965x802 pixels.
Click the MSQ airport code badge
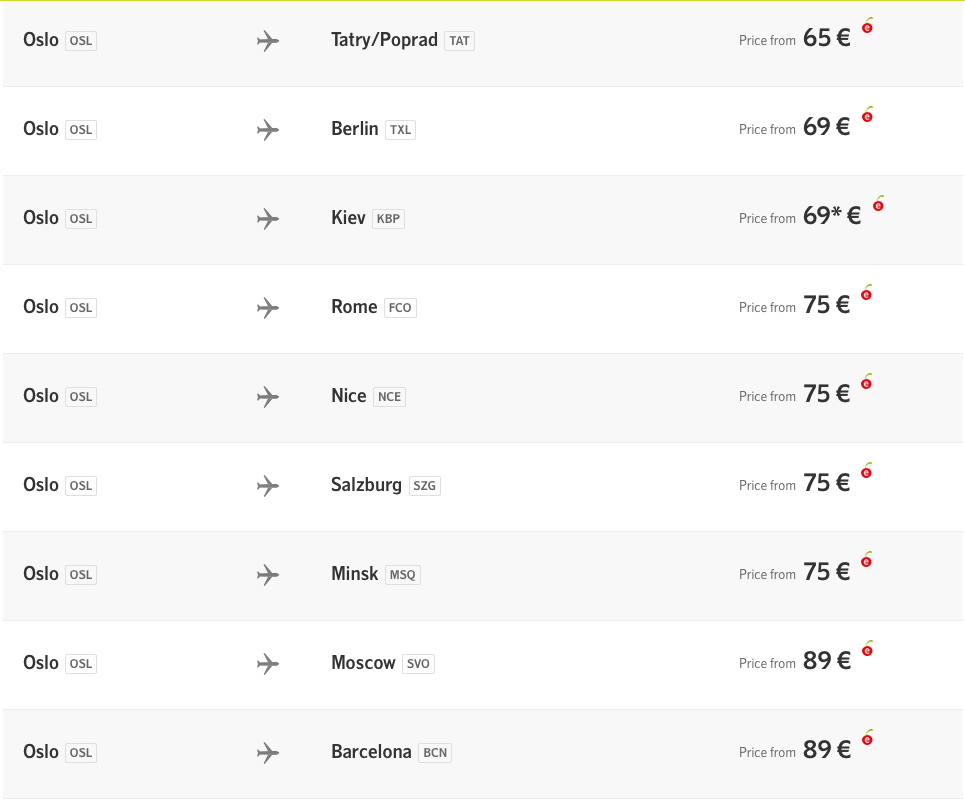(x=402, y=575)
